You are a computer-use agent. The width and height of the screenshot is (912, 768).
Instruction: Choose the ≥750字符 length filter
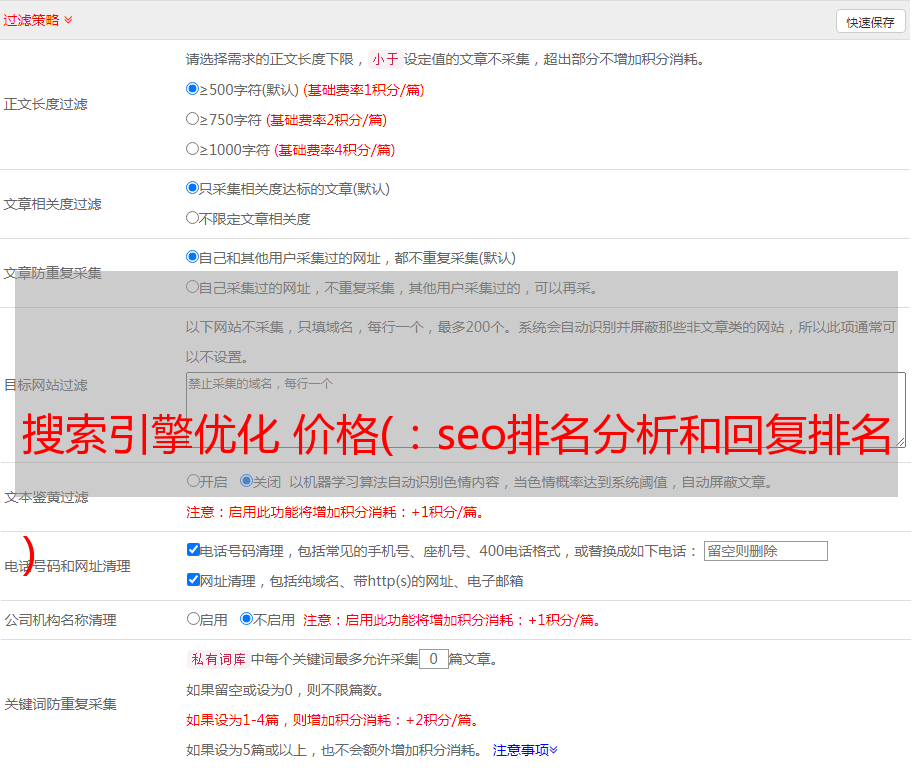point(193,119)
